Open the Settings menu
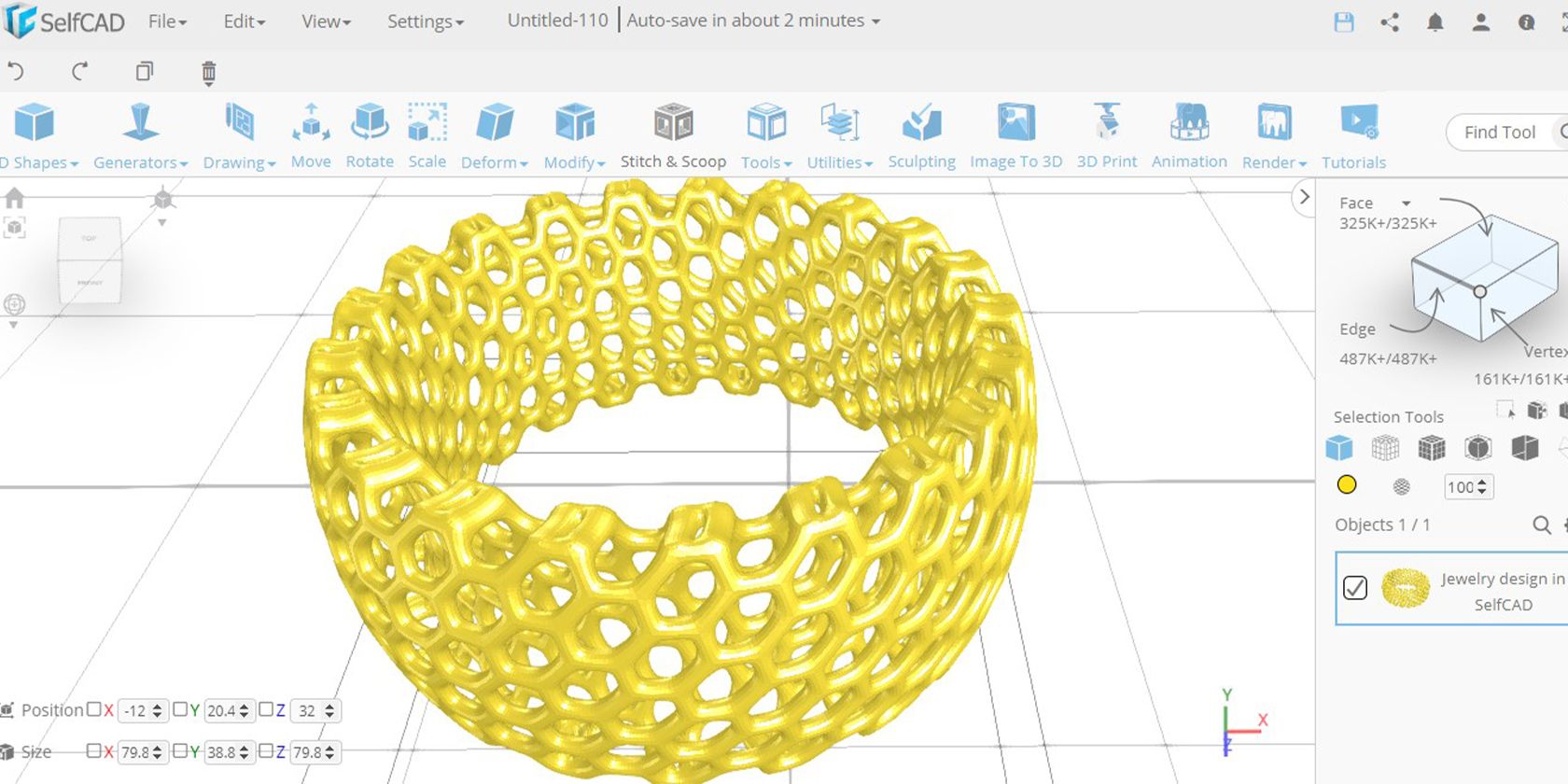 tap(426, 21)
